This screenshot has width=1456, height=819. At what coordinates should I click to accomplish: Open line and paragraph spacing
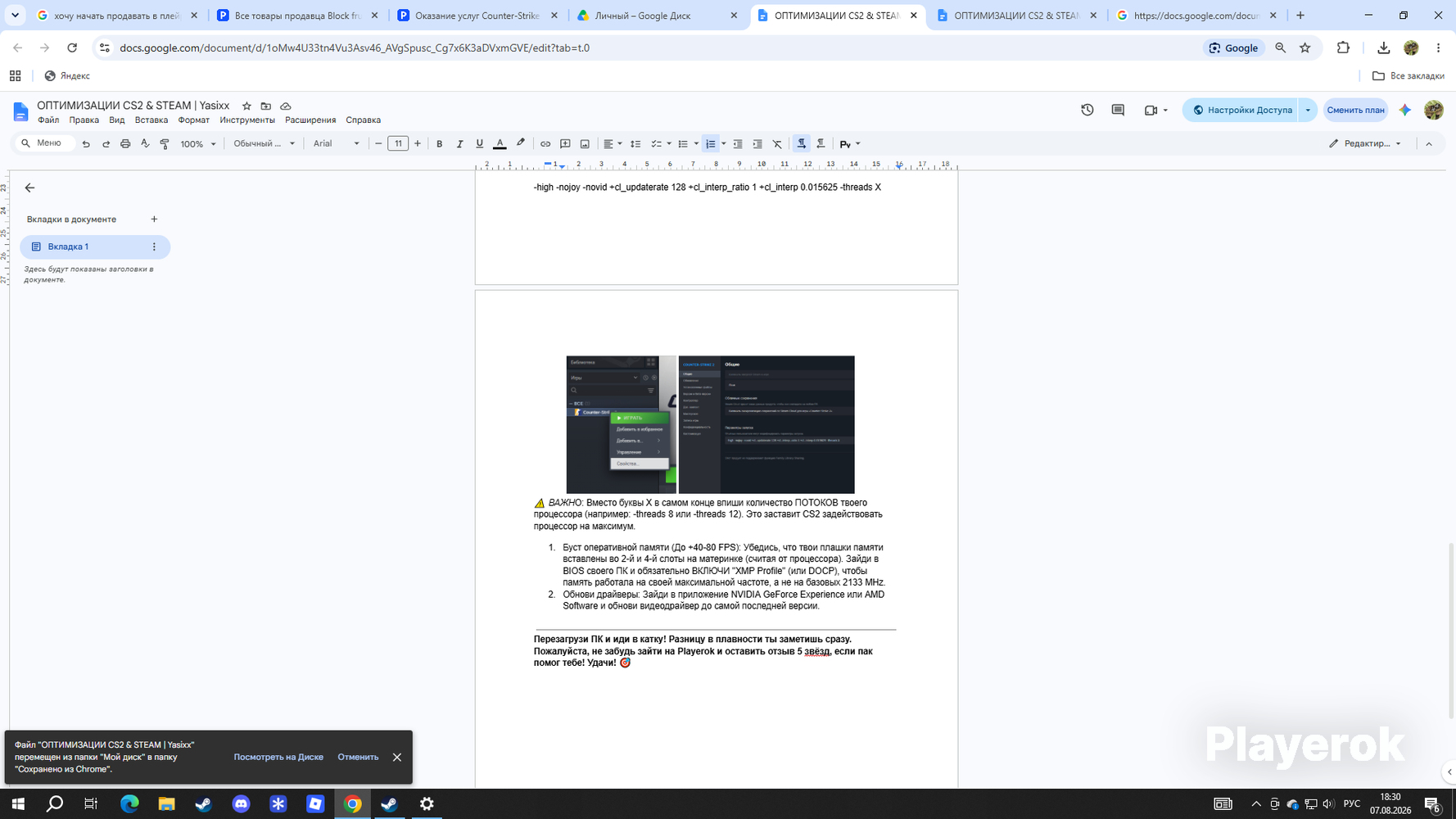point(635,144)
